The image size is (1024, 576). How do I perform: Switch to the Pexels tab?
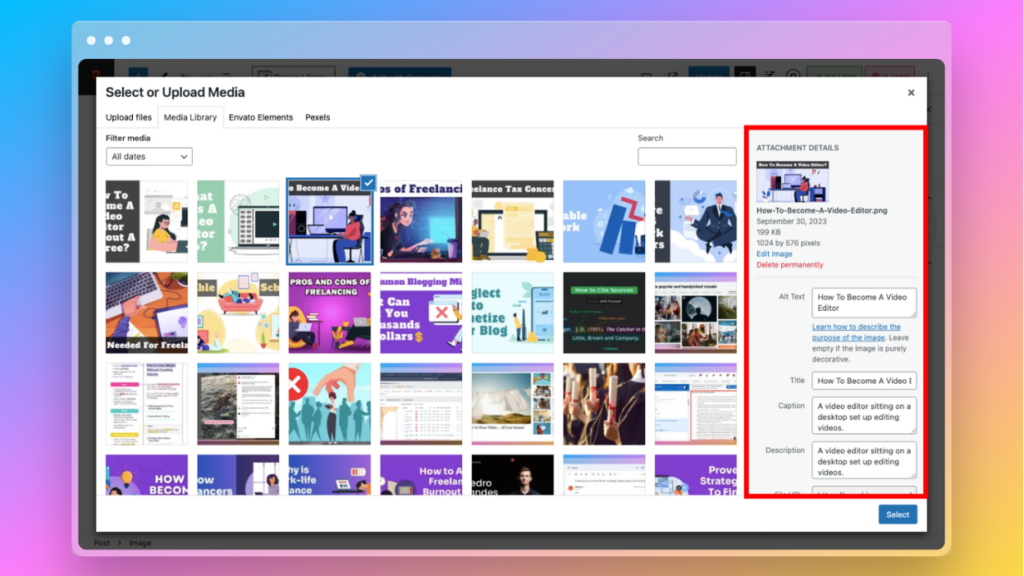tap(317, 118)
